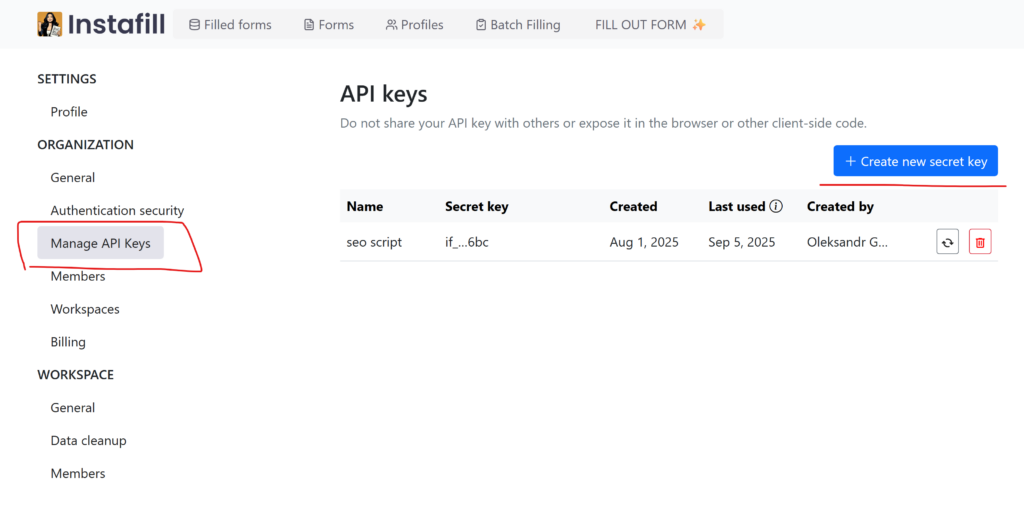The image size is (1024, 518).
Task: Open the Filled forms tab
Action: point(230,25)
